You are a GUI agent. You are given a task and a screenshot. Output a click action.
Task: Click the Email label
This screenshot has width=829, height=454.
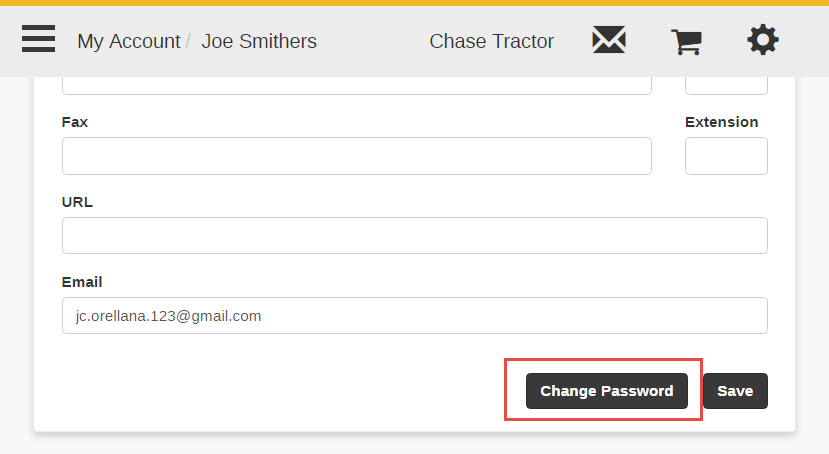(82, 282)
